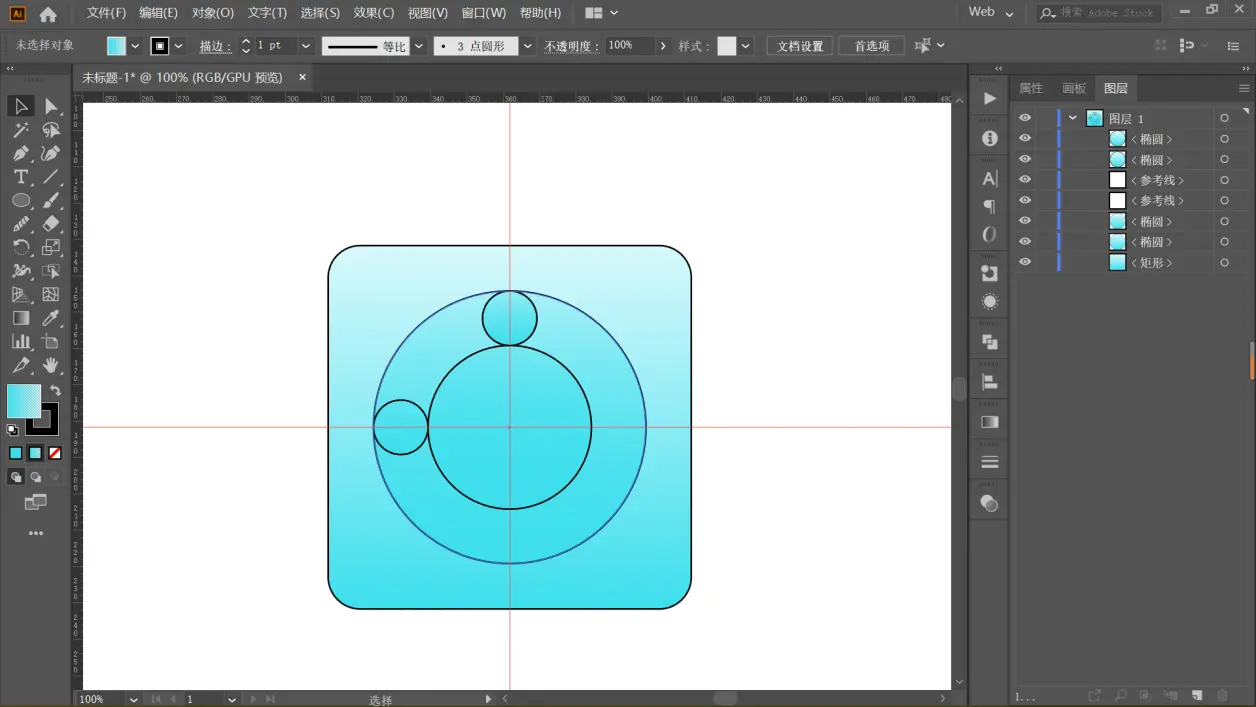The width and height of the screenshot is (1256, 707).
Task: Enable Draw Behind mode
Action: coord(36,477)
